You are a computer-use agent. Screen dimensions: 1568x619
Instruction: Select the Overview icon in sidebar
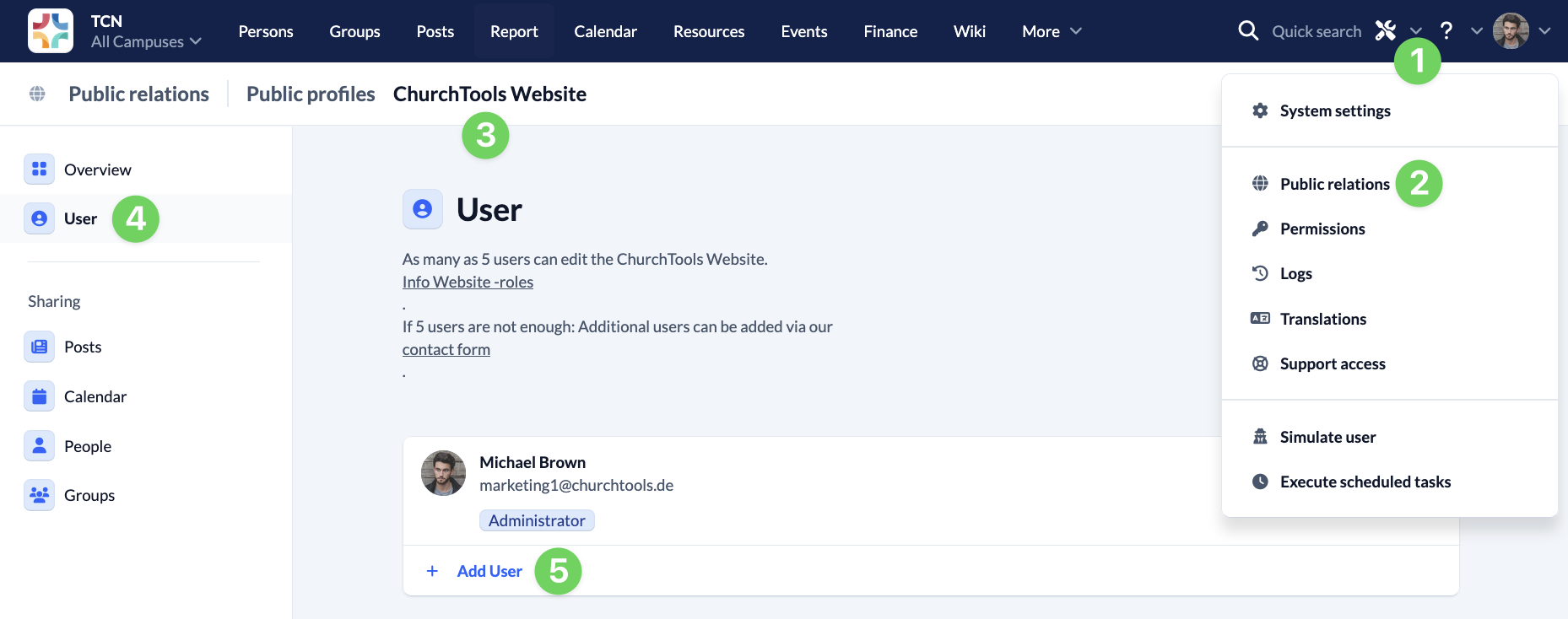[x=40, y=170]
